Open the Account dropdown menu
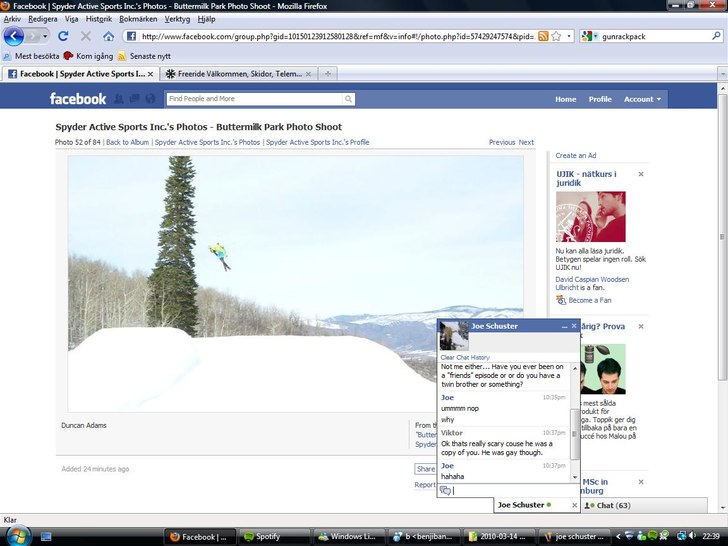 (x=641, y=99)
